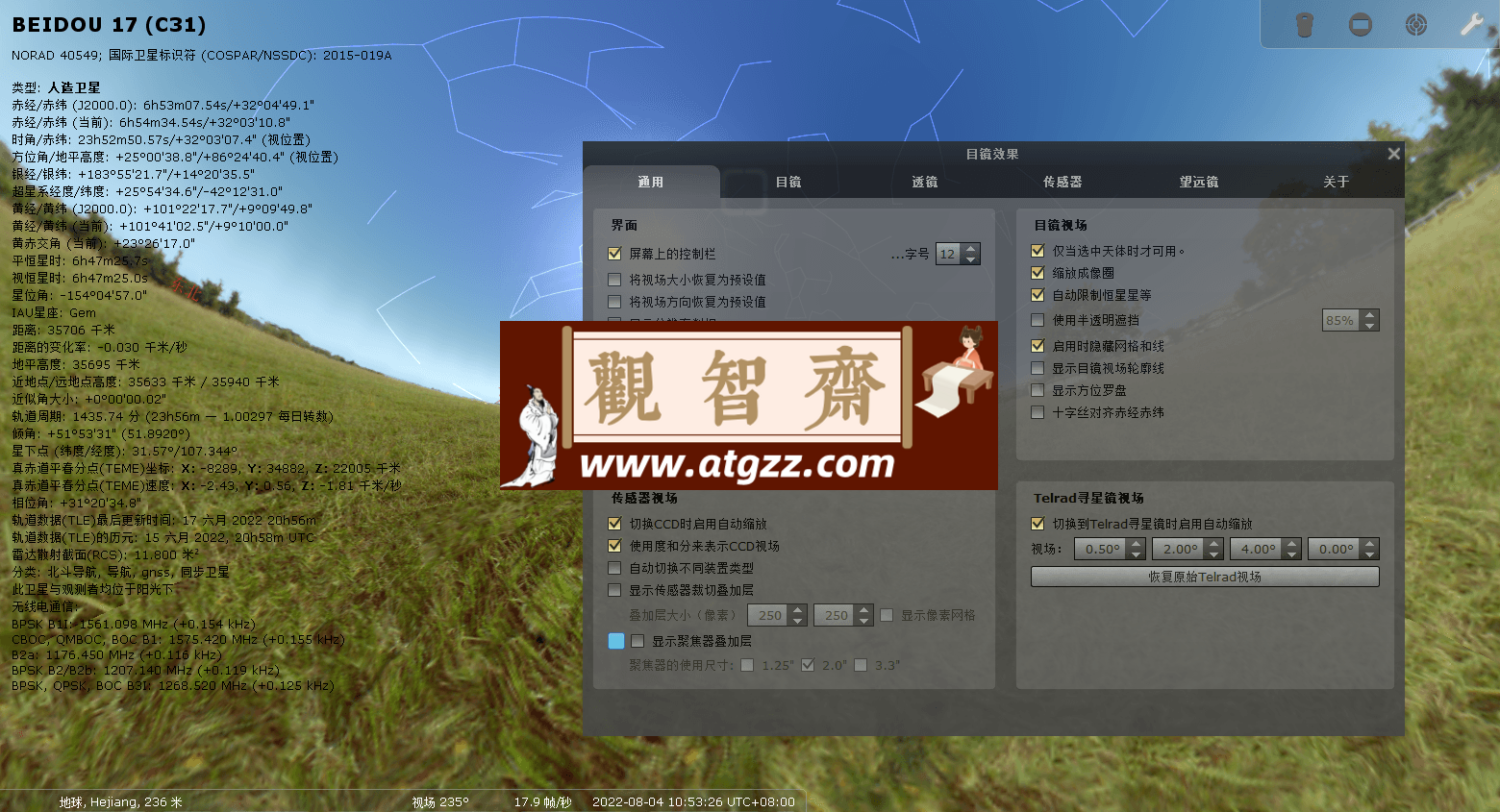Check the 显示聚焦器叠加层 box
Image resolution: width=1500 pixels, height=812 pixels.
(x=637, y=641)
